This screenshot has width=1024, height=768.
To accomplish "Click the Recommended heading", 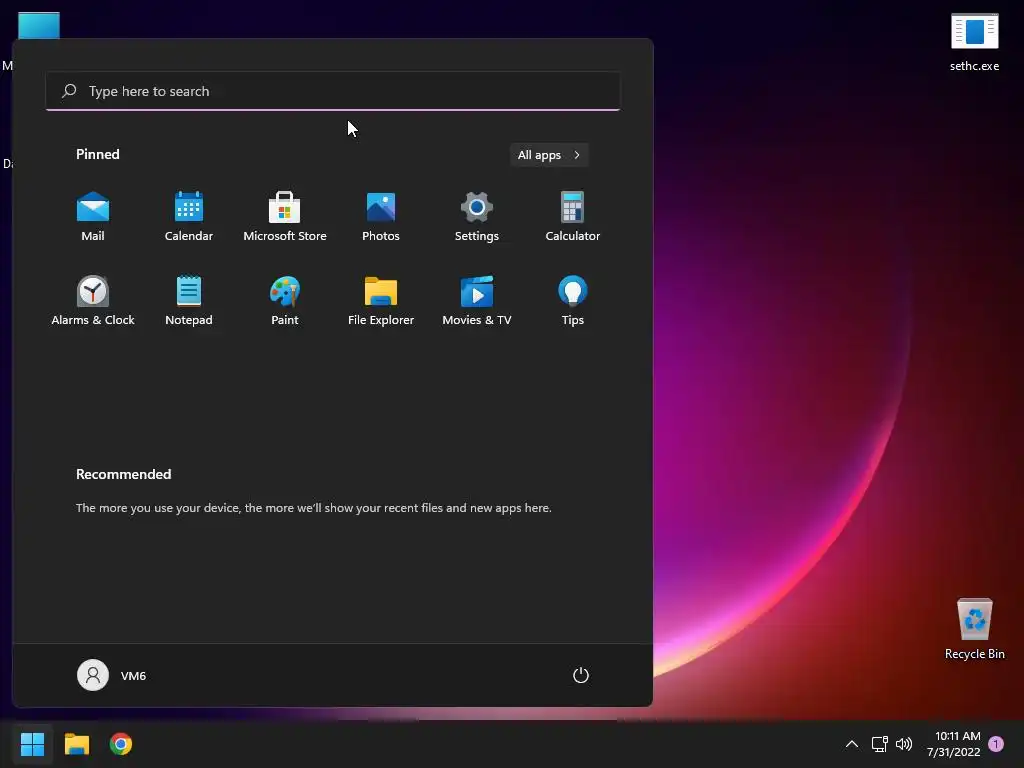I will coord(123,474).
